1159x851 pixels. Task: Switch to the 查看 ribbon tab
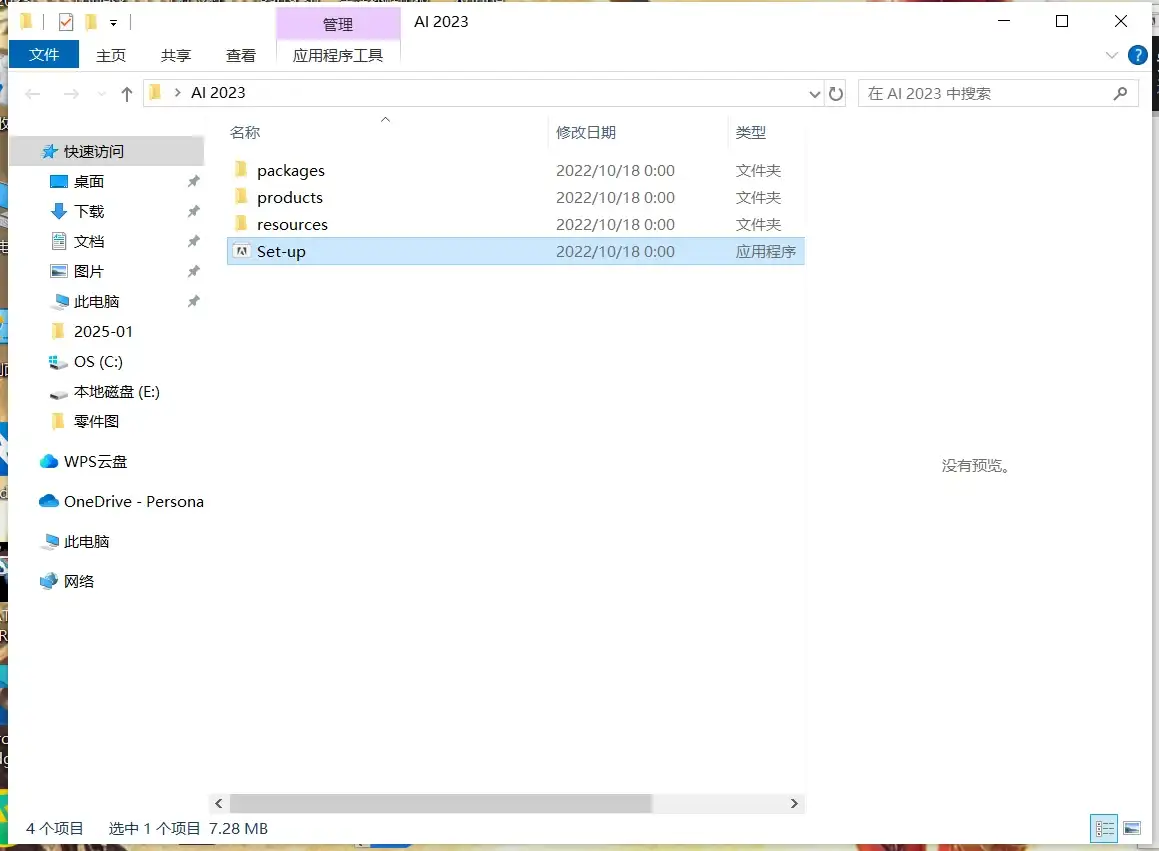[x=240, y=55]
